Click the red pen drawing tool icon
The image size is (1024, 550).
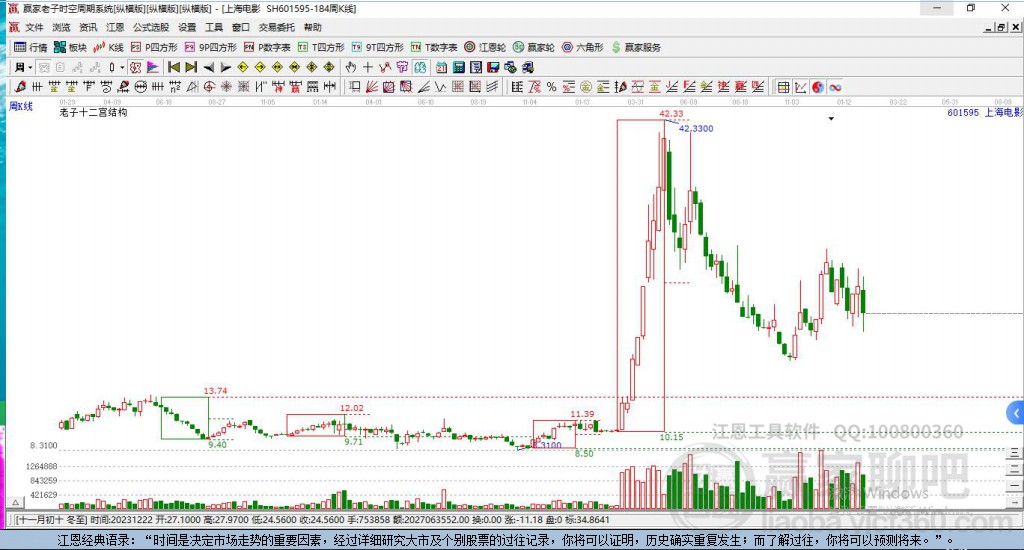click(x=20, y=87)
